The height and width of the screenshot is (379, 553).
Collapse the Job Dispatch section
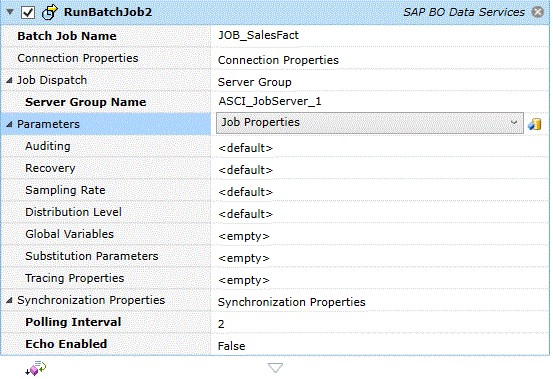click(x=10, y=81)
